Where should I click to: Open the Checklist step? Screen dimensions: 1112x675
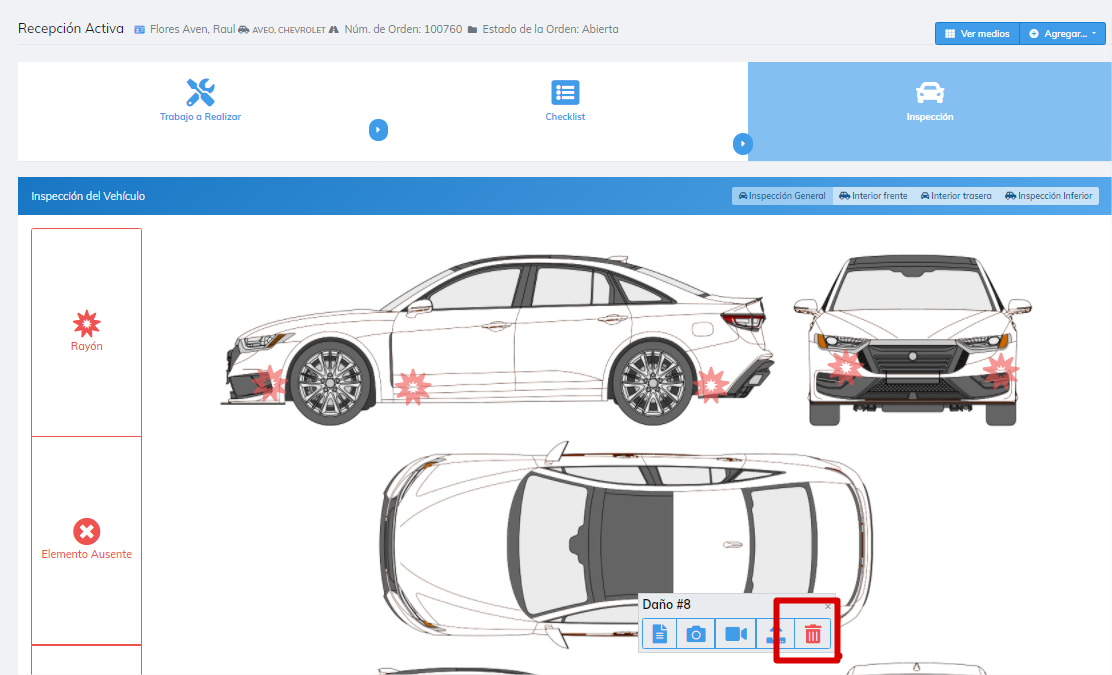[x=565, y=101]
